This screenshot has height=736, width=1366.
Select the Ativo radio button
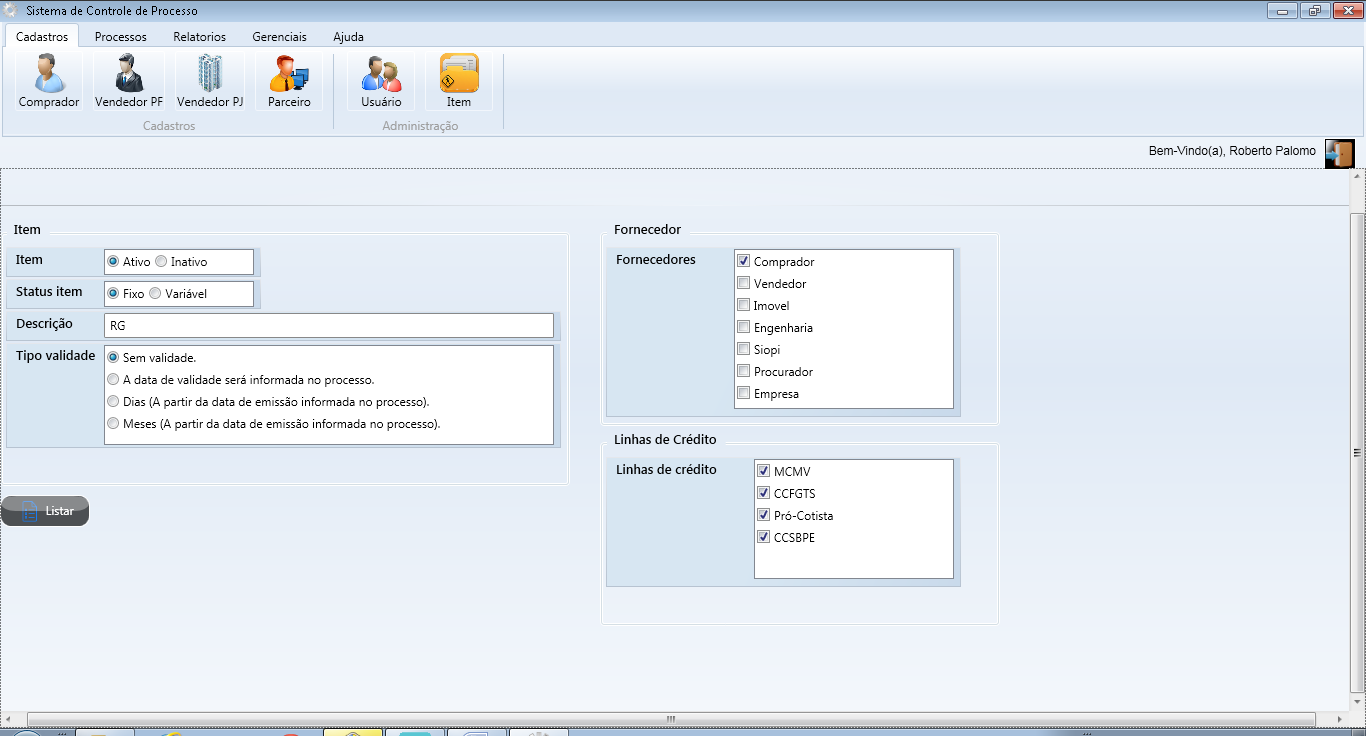coord(113,261)
